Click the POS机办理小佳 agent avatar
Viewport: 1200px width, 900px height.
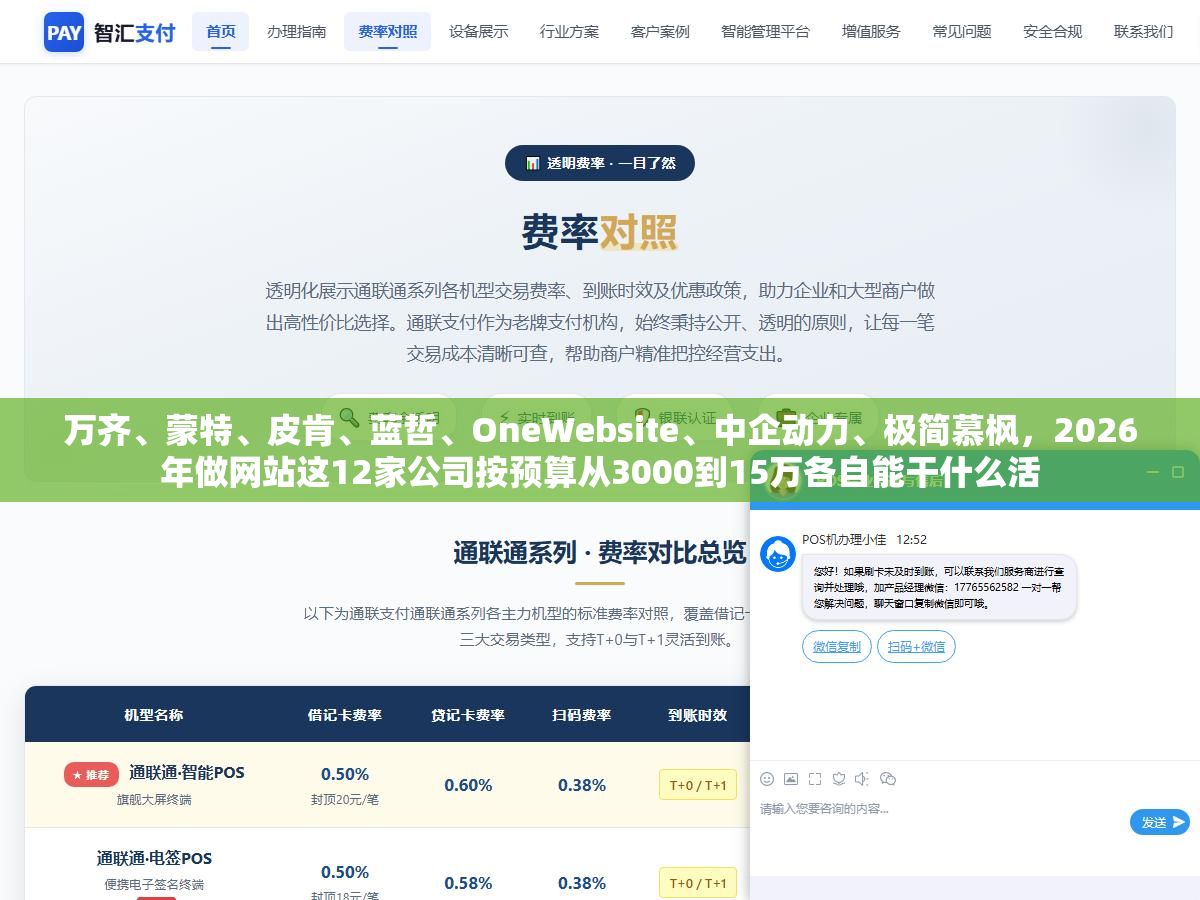point(778,554)
